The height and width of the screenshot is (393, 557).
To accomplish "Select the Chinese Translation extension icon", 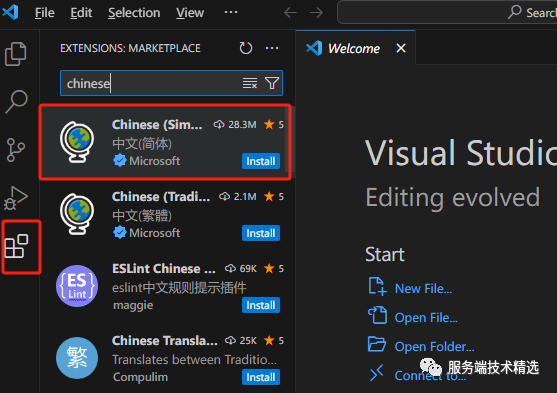I will [77, 358].
